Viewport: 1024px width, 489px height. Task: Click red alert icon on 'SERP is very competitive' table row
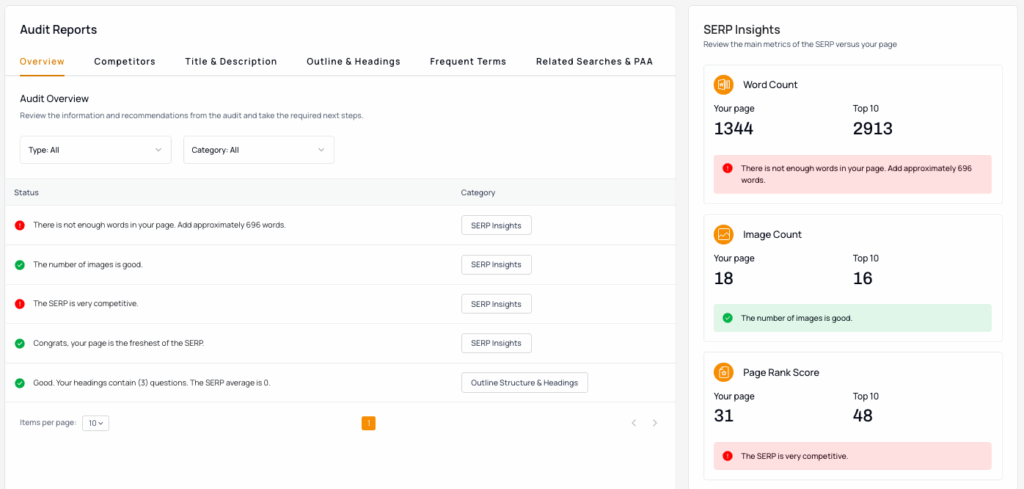pyautogui.click(x=20, y=304)
